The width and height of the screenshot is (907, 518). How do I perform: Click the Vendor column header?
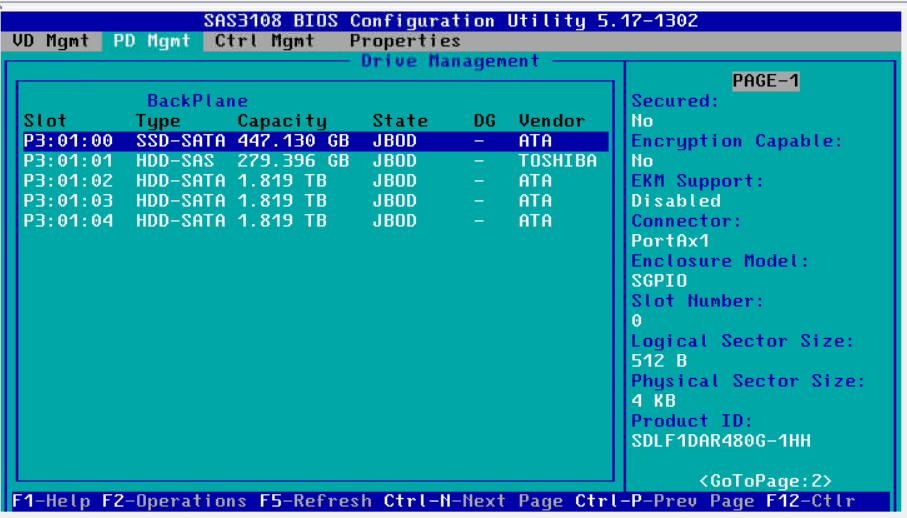coord(552,121)
